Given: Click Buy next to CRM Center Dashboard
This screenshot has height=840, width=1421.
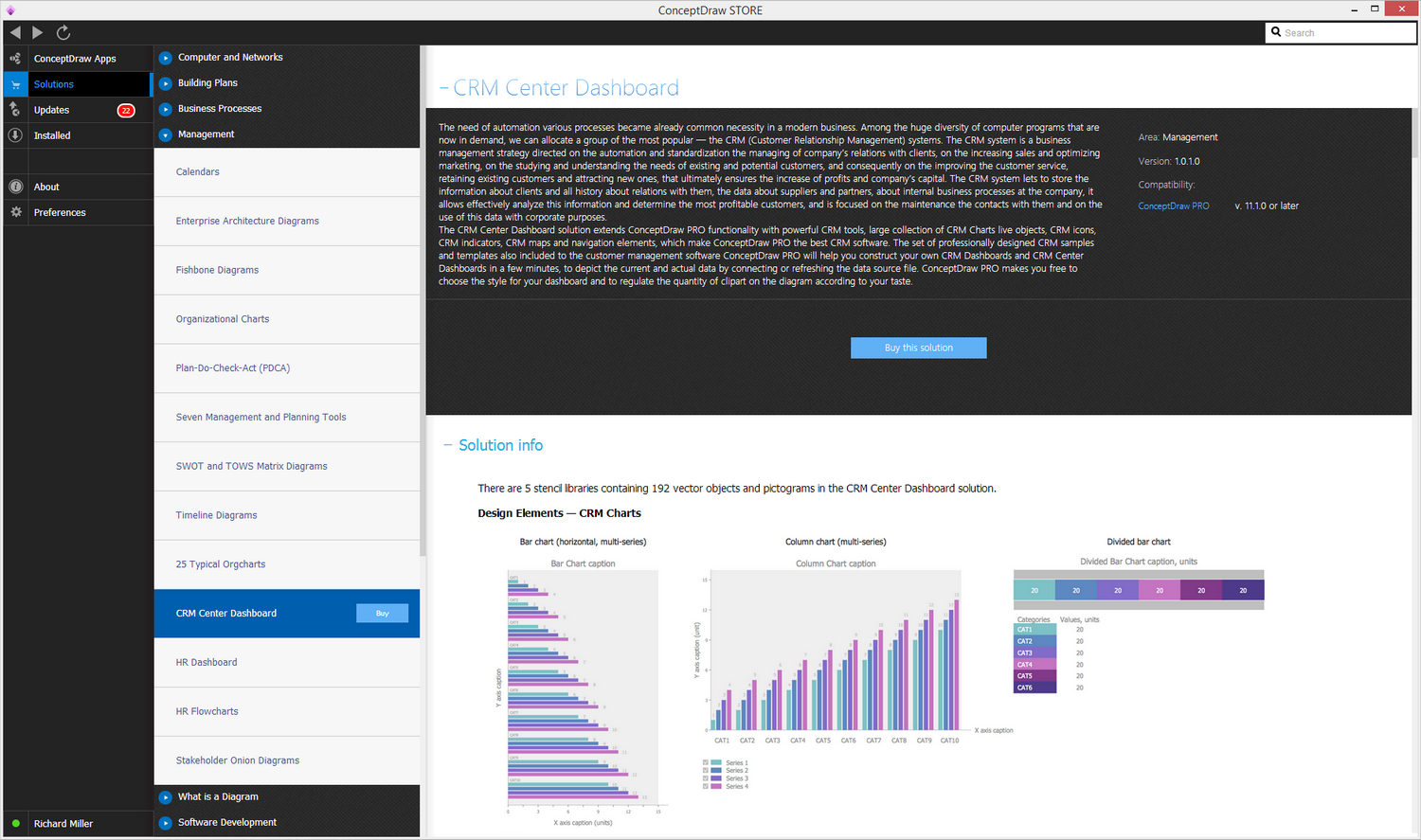Looking at the screenshot, I should [382, 614].
